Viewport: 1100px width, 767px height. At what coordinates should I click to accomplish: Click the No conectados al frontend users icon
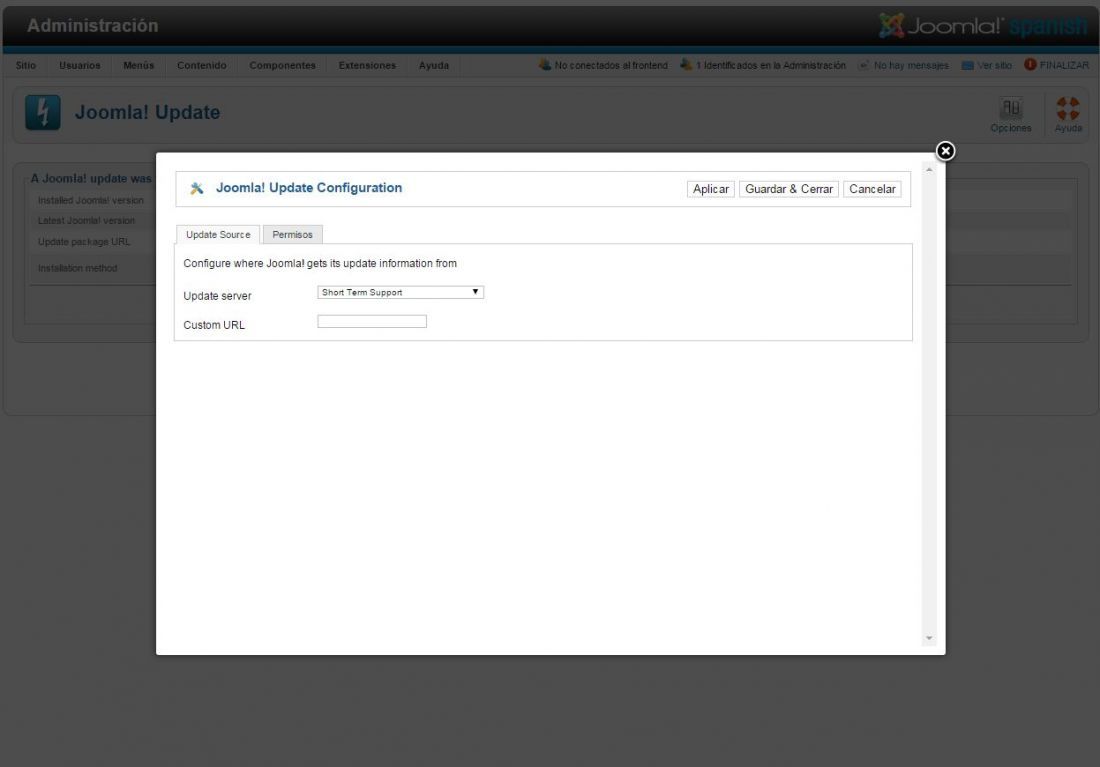point(544,65)
